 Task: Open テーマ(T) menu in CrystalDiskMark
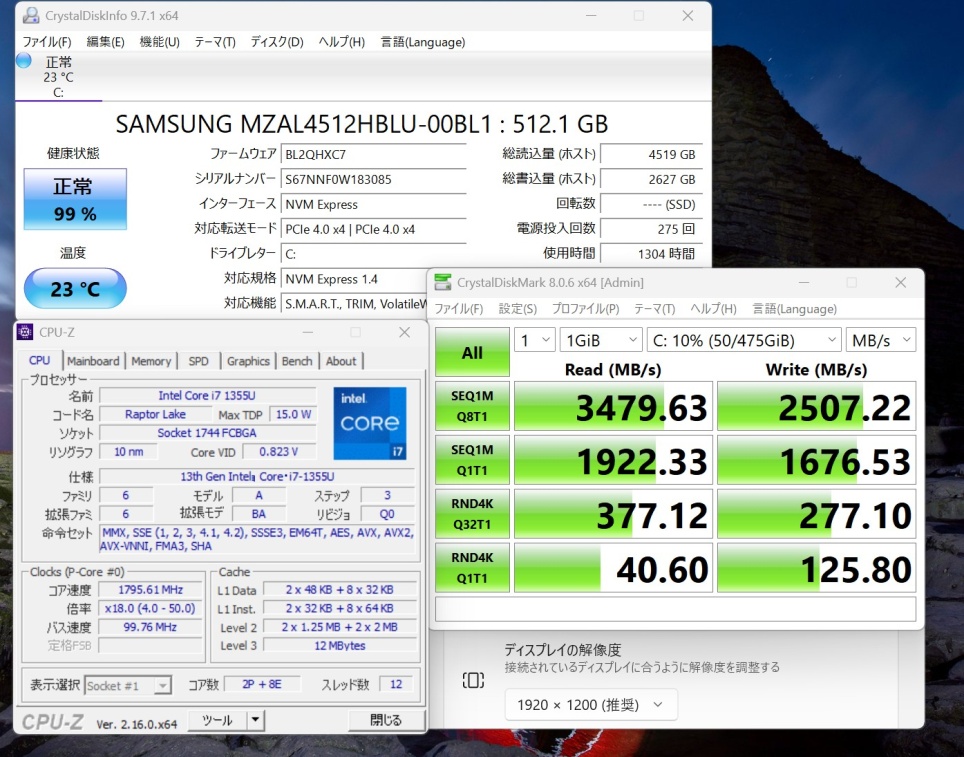(654, 309)
